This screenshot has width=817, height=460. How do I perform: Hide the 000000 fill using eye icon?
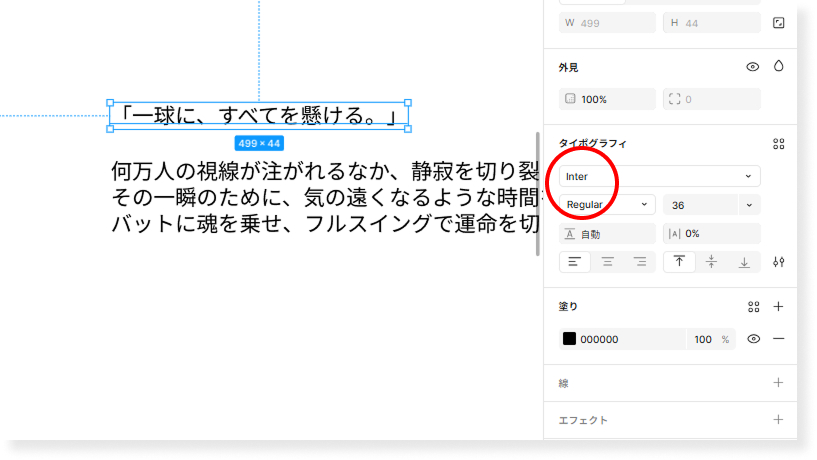tap(753, 339)
